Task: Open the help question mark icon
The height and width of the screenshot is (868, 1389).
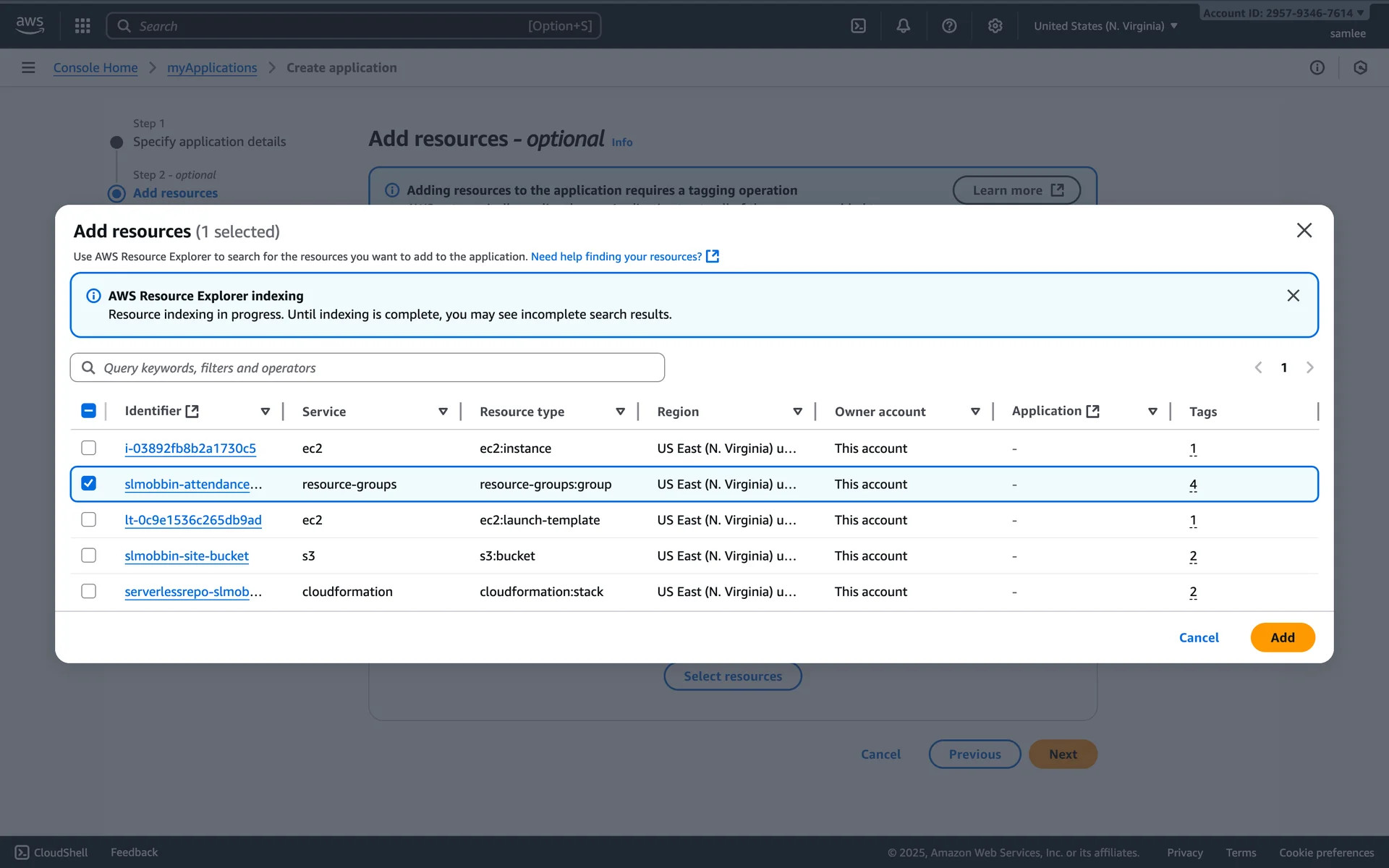Action: tap(949, 26)
